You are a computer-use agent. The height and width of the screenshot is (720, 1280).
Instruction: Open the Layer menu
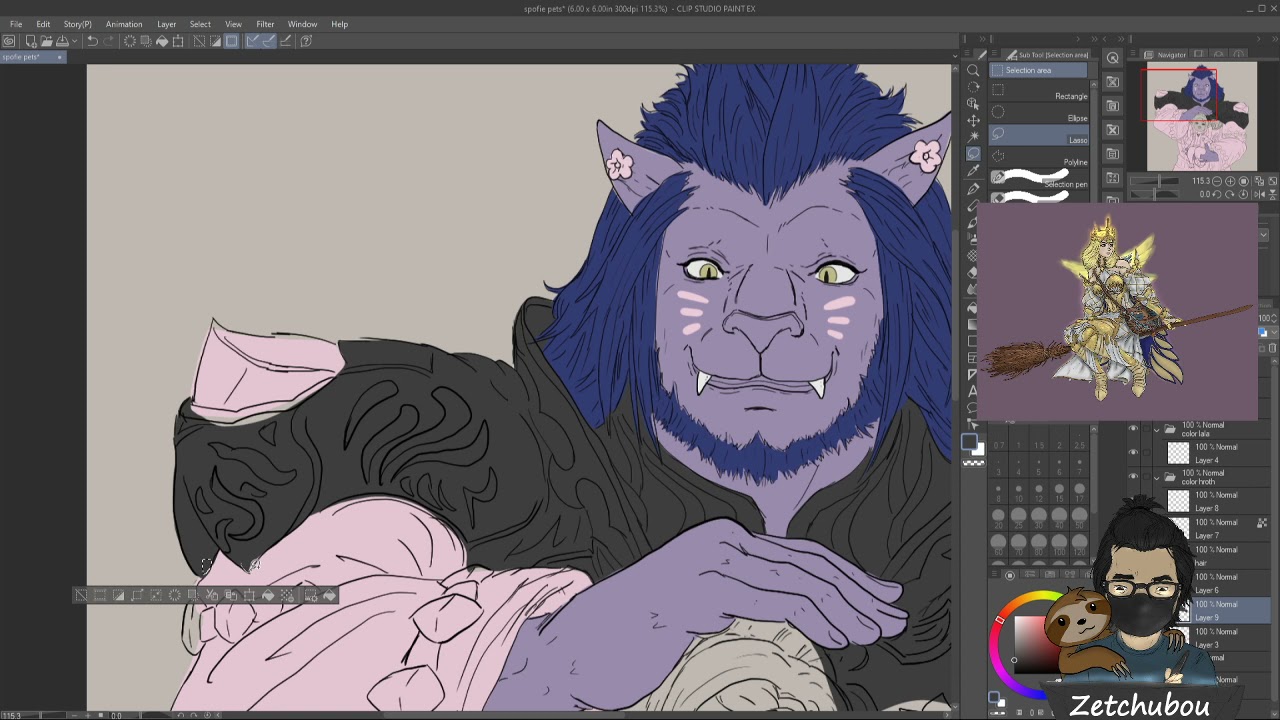click(x=166, y=24)
